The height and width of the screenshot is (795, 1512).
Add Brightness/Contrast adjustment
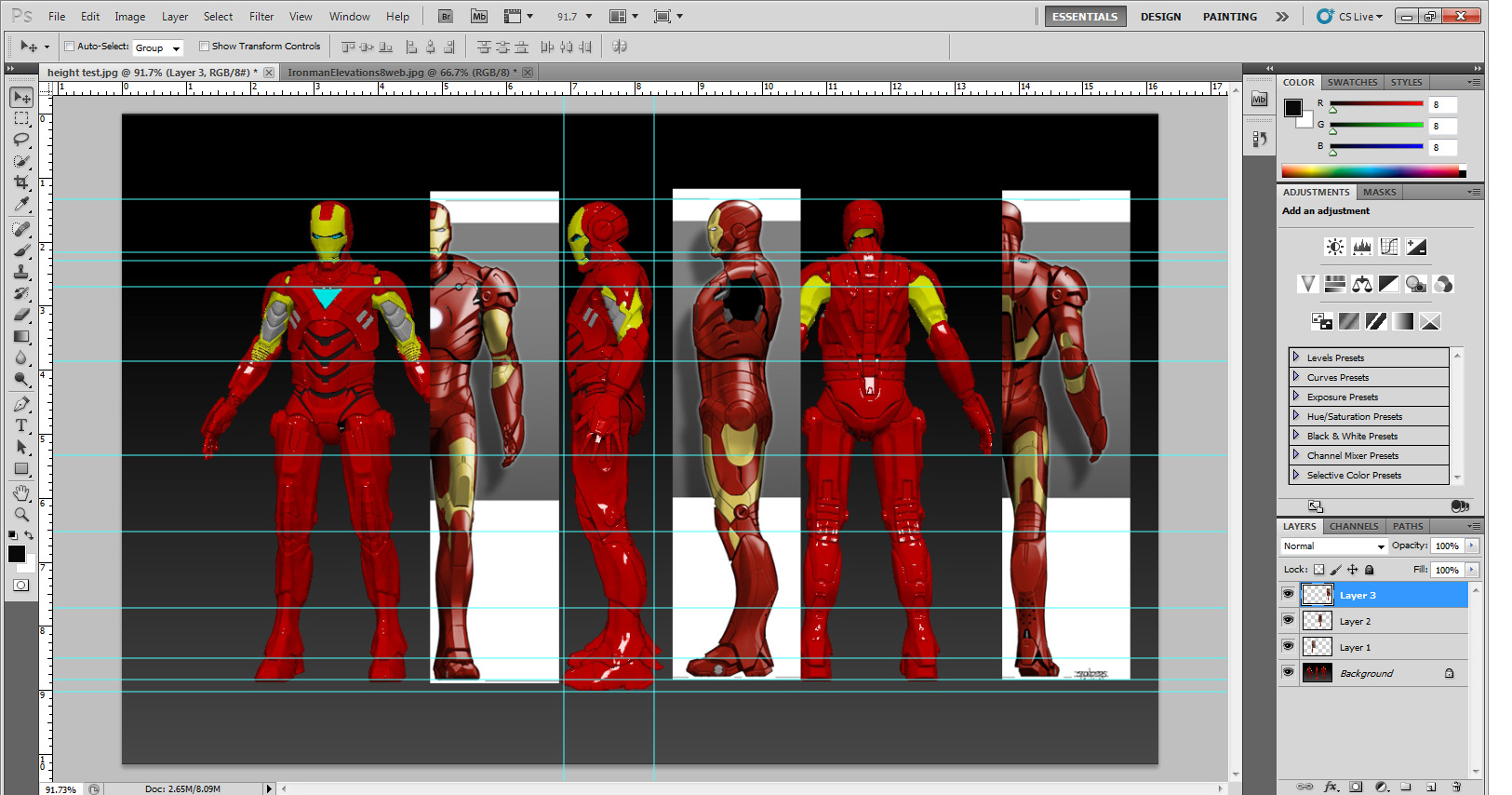click(x=1334, y=247)
